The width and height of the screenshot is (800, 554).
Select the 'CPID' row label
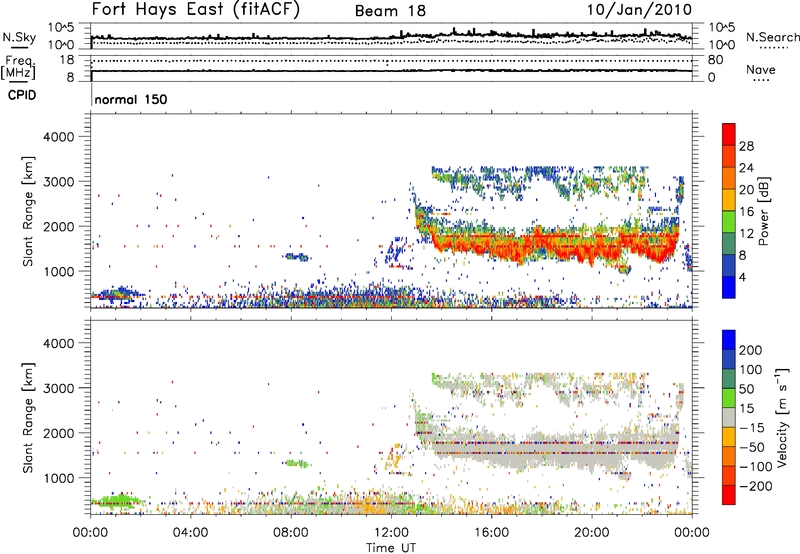coord(22,95)
